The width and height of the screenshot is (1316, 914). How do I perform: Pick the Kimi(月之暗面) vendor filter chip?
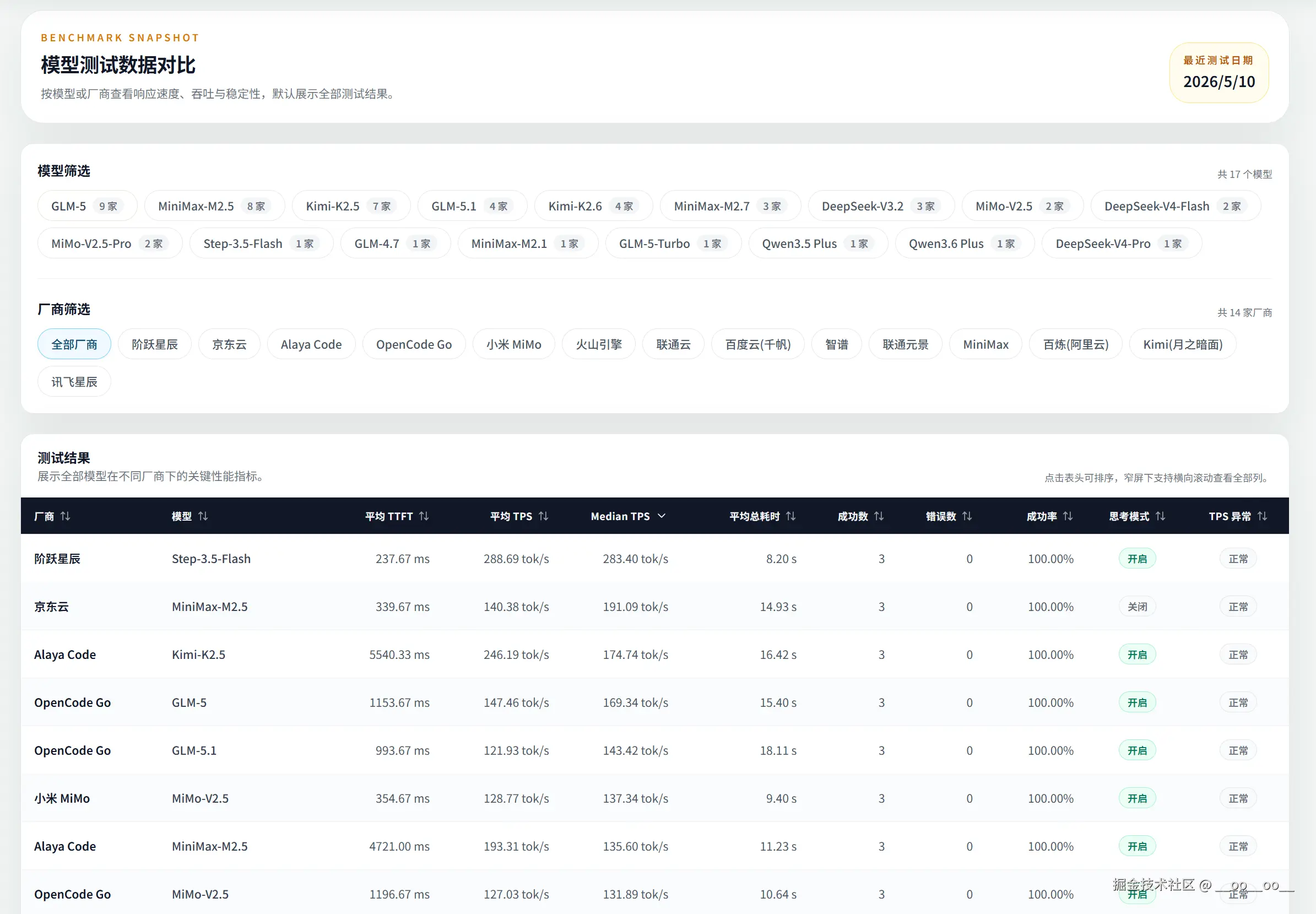tap(1183, 344)
